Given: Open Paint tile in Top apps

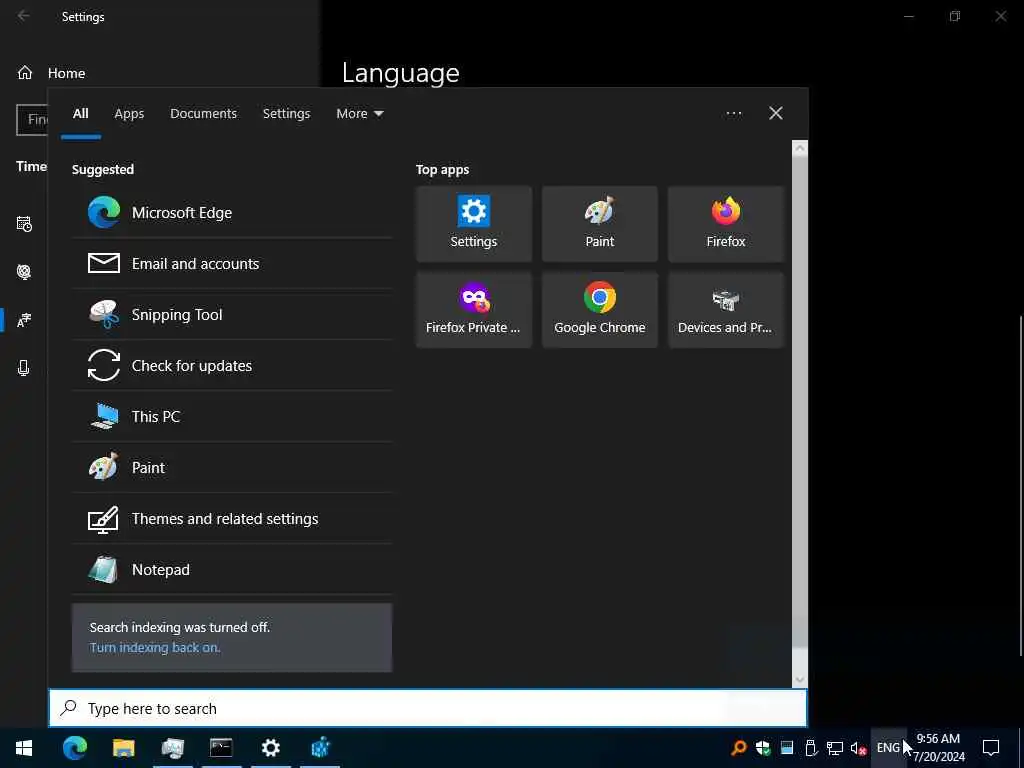Looking at the screenshot, I should click(x=600, y=224).
